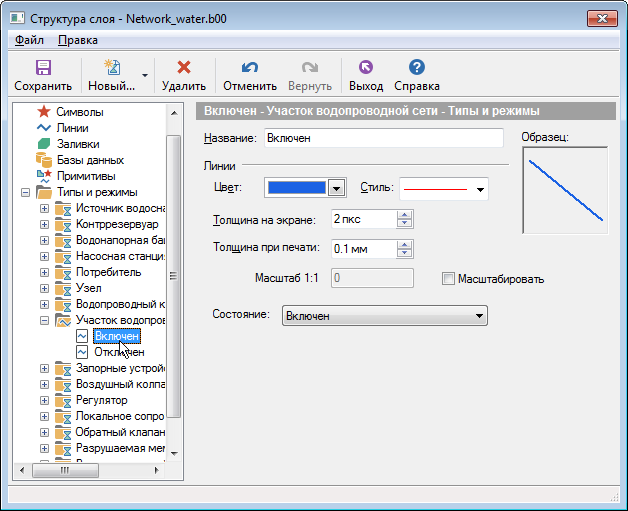Click the Название text field
The image size is (628, 511).
(x=382, y=139)
